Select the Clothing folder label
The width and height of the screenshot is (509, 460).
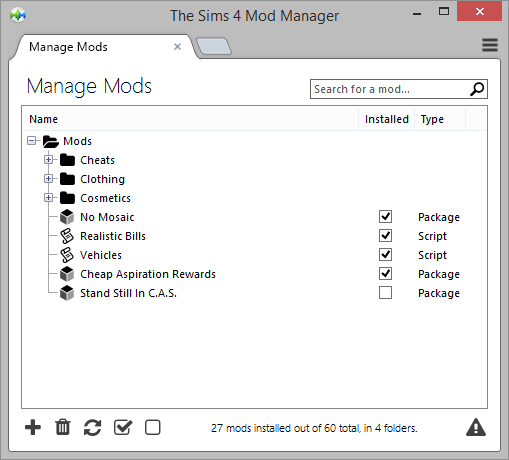(103, 179)
